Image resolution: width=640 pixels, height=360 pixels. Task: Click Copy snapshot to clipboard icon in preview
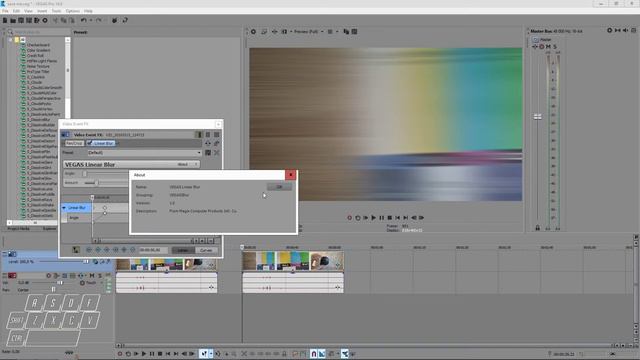346,31
